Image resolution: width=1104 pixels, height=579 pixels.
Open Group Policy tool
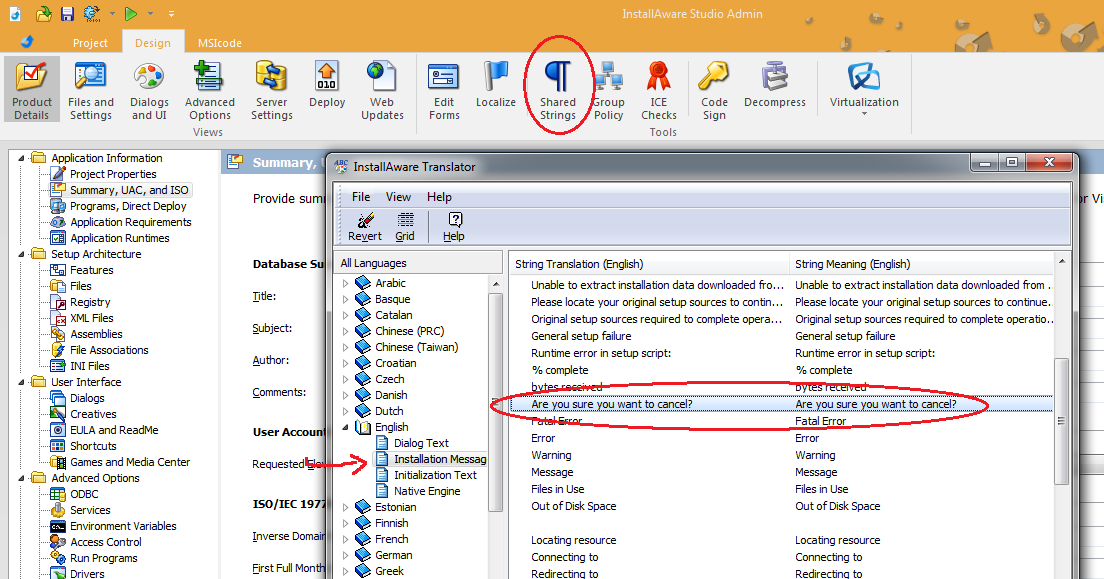pyautogui.click(x=608, y=92)
